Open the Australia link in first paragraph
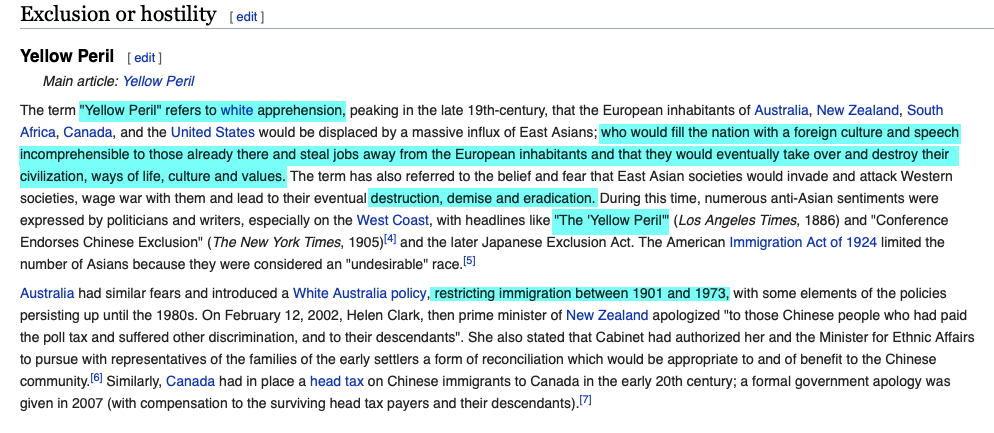 coord(781,110)
